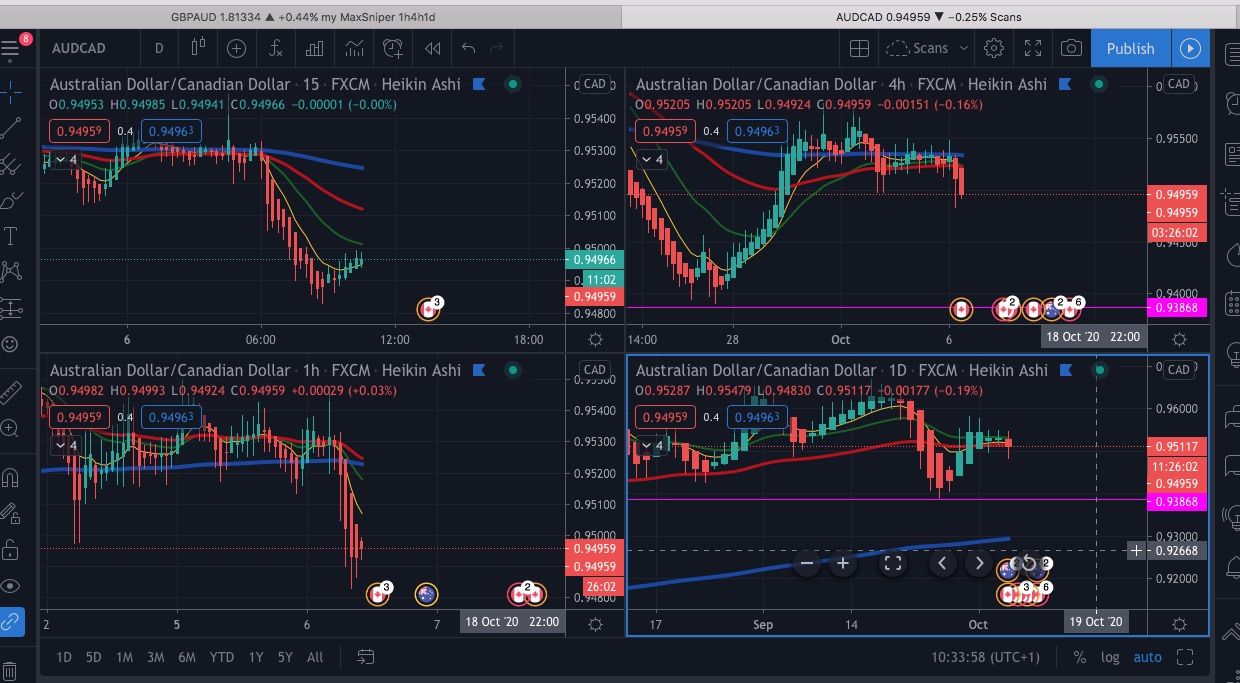Expand the indicator legend on the 4h chart
This screenshot has width=1240, height=683.
pyautogui.click(x=652, y=159)
